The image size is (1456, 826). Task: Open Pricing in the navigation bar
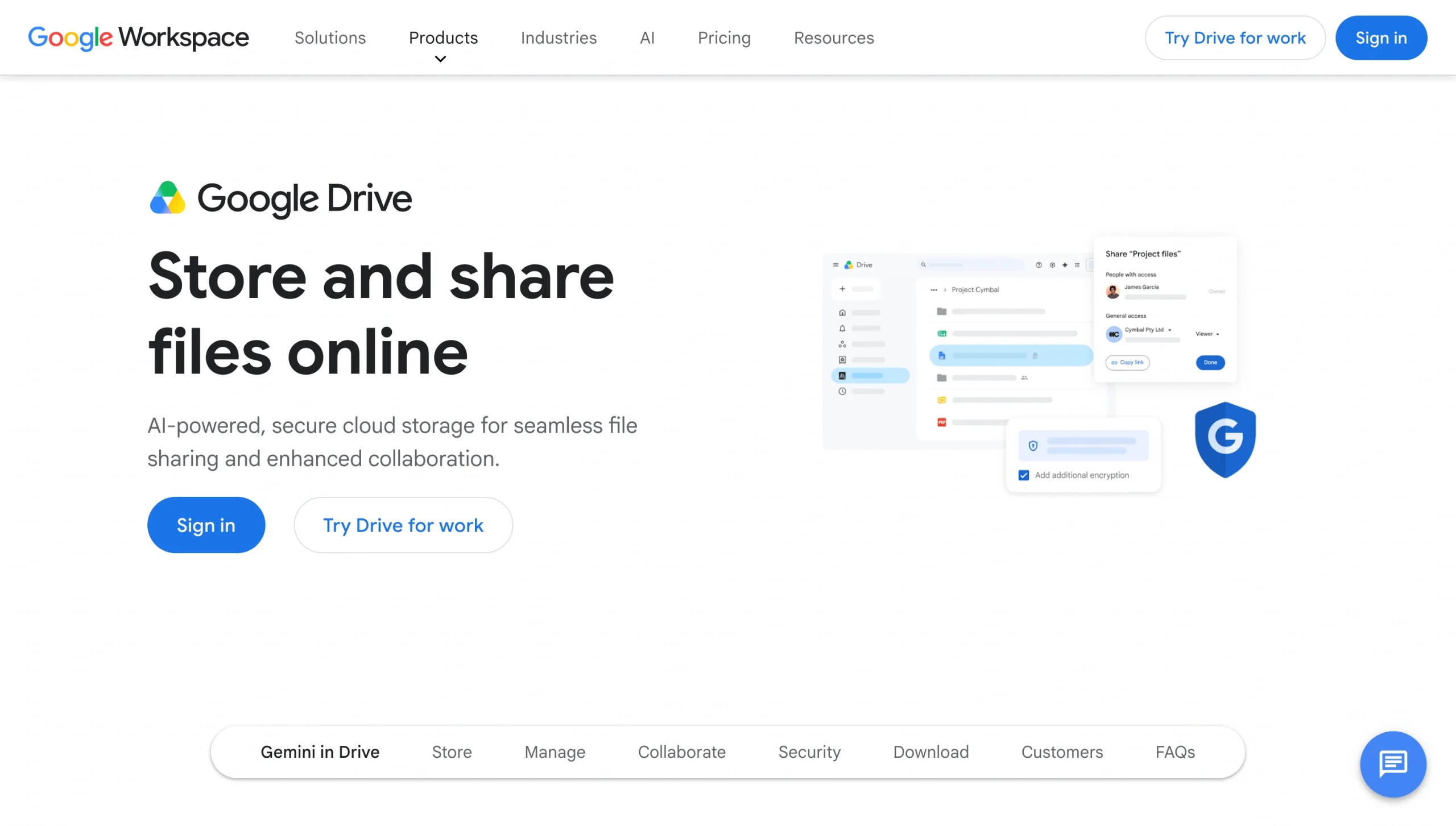point(724,38)
